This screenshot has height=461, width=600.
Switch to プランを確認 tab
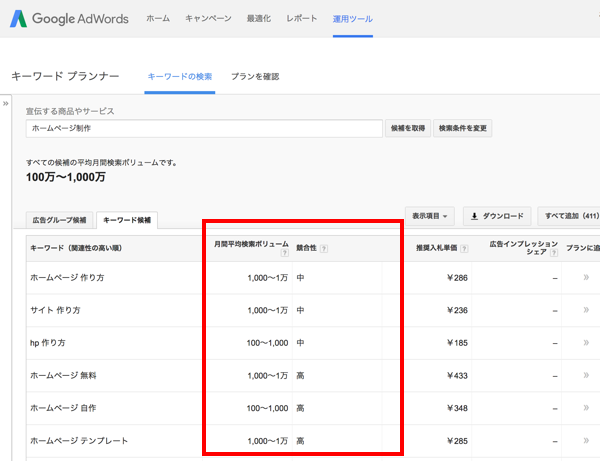point(255,77)
